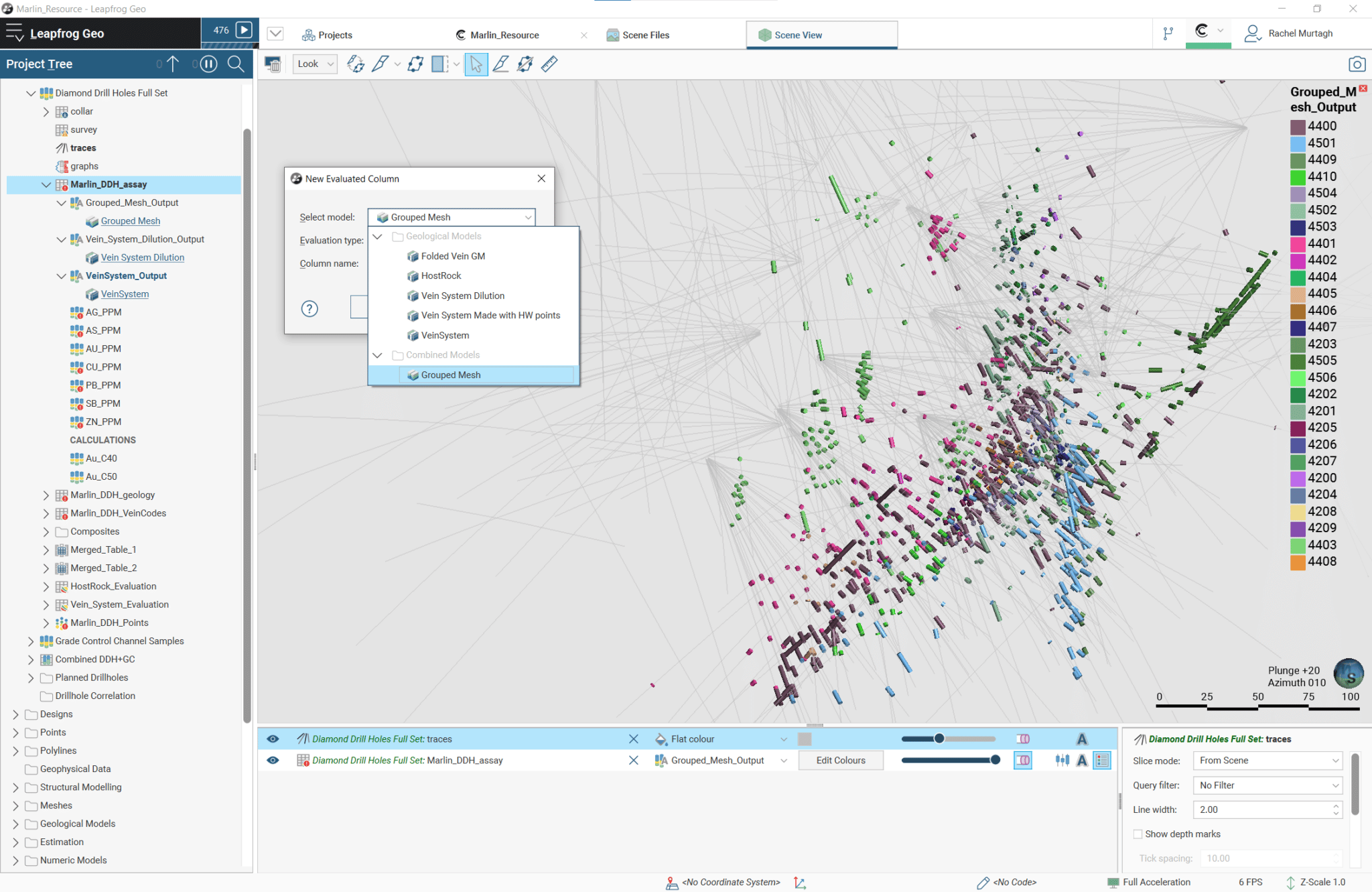Collapse the Combined Models group in dropdown
This screenshot has width=1372, height=892.
(378, 355)
